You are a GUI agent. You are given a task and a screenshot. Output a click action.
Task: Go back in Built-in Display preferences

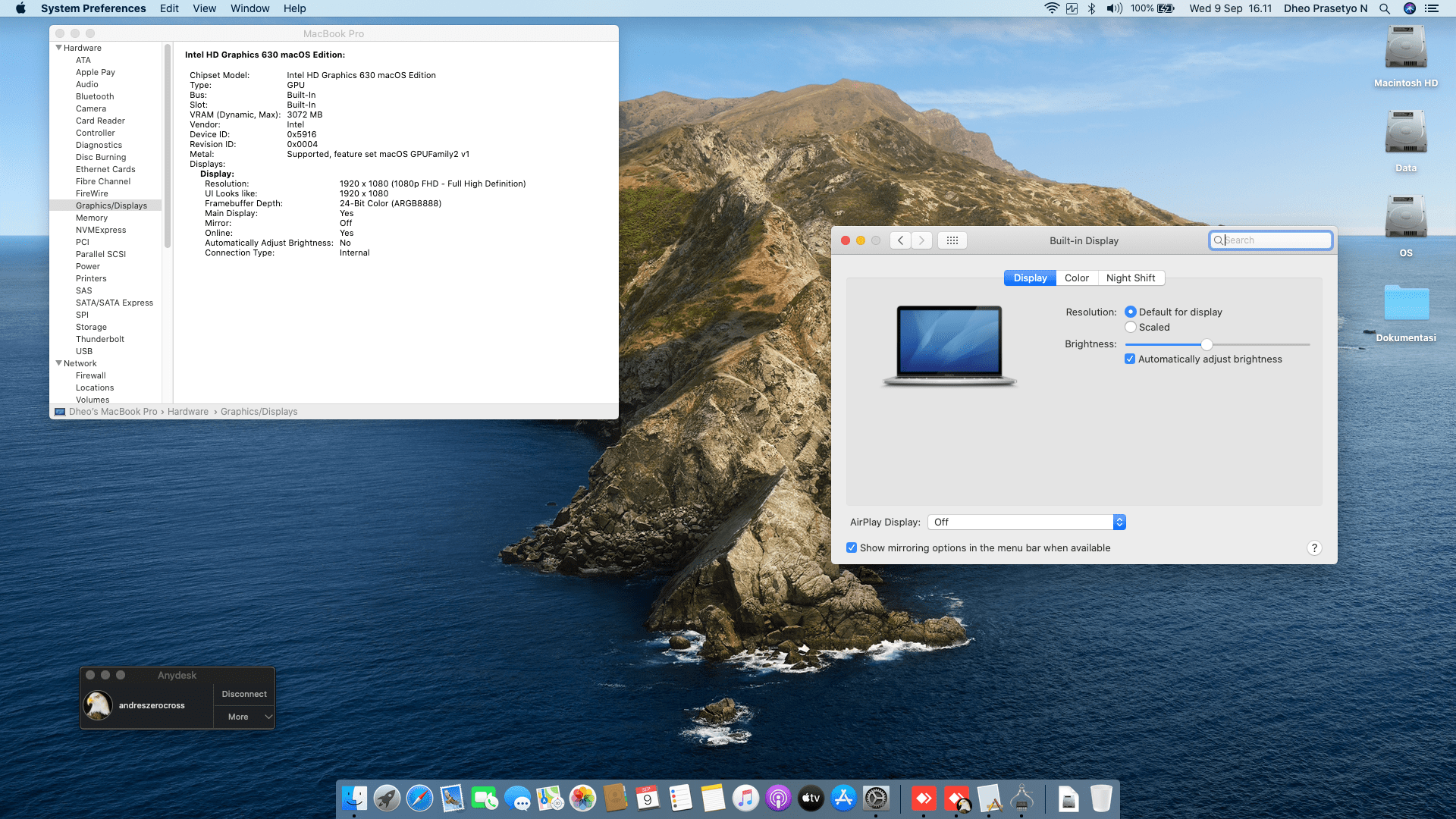(x=900, y=240)
